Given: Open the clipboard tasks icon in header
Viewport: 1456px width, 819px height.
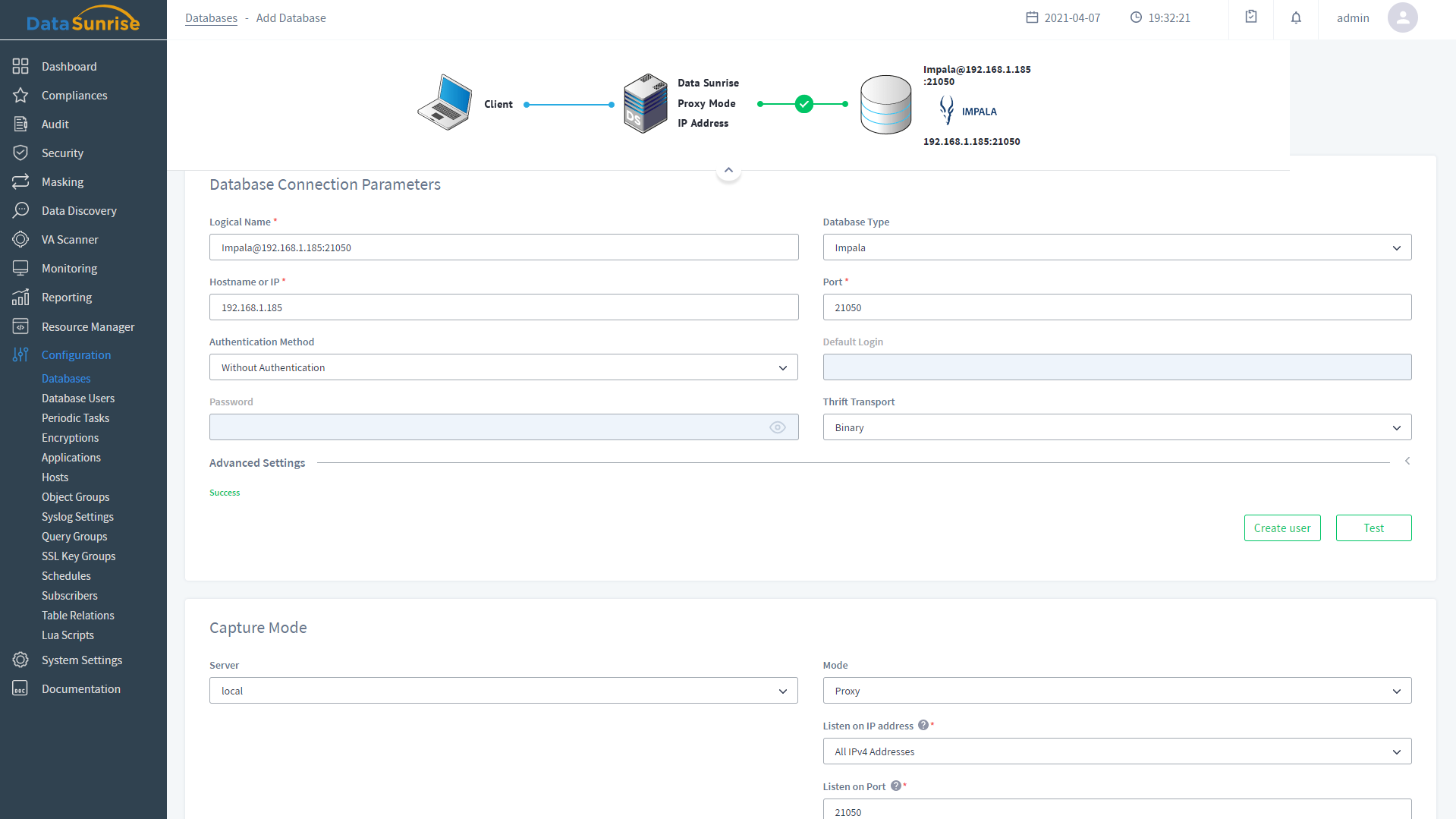Looking at the screenshot, I should point(1251,17).
